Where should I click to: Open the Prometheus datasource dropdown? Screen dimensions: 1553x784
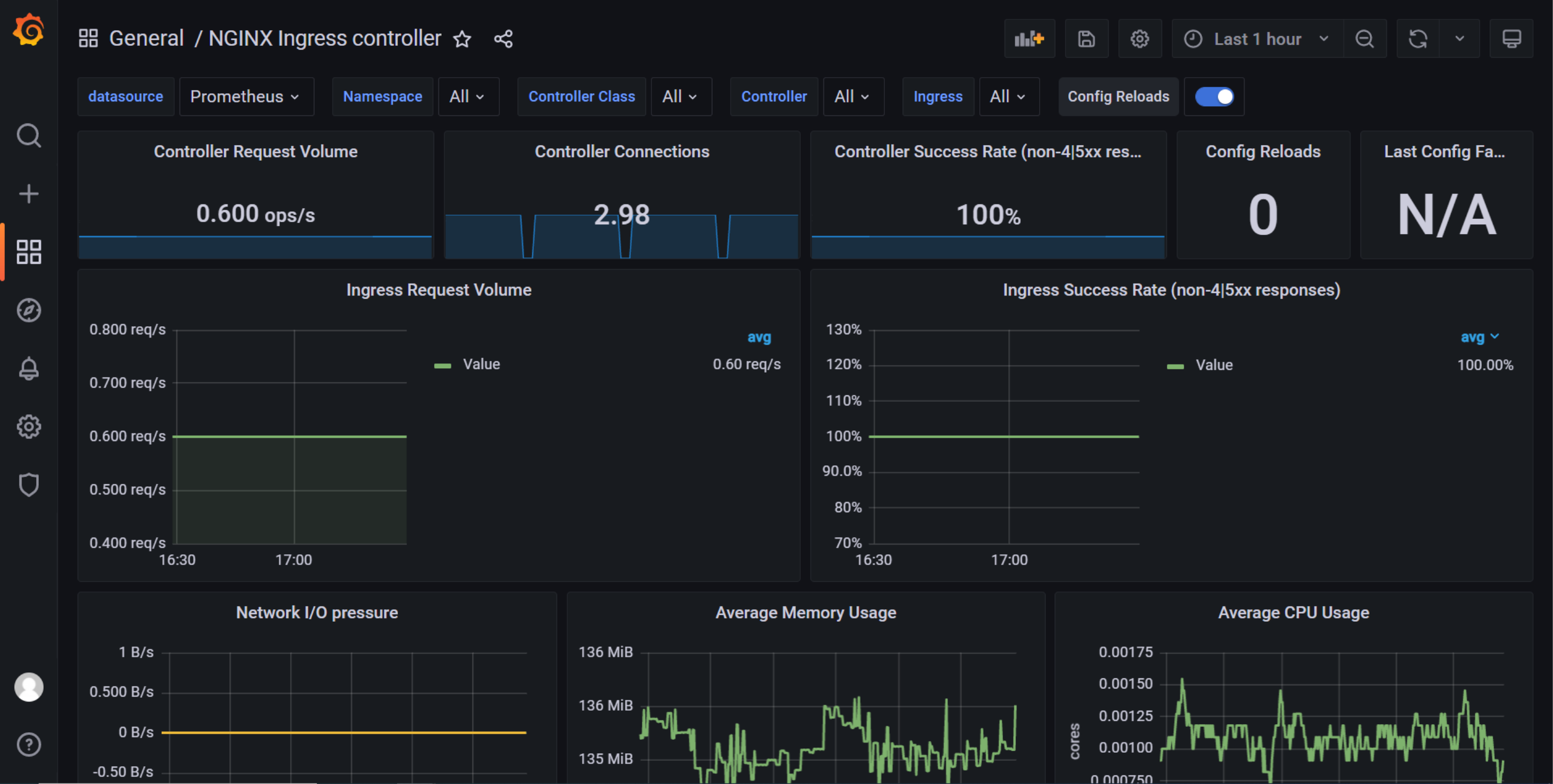coord(245,97)
